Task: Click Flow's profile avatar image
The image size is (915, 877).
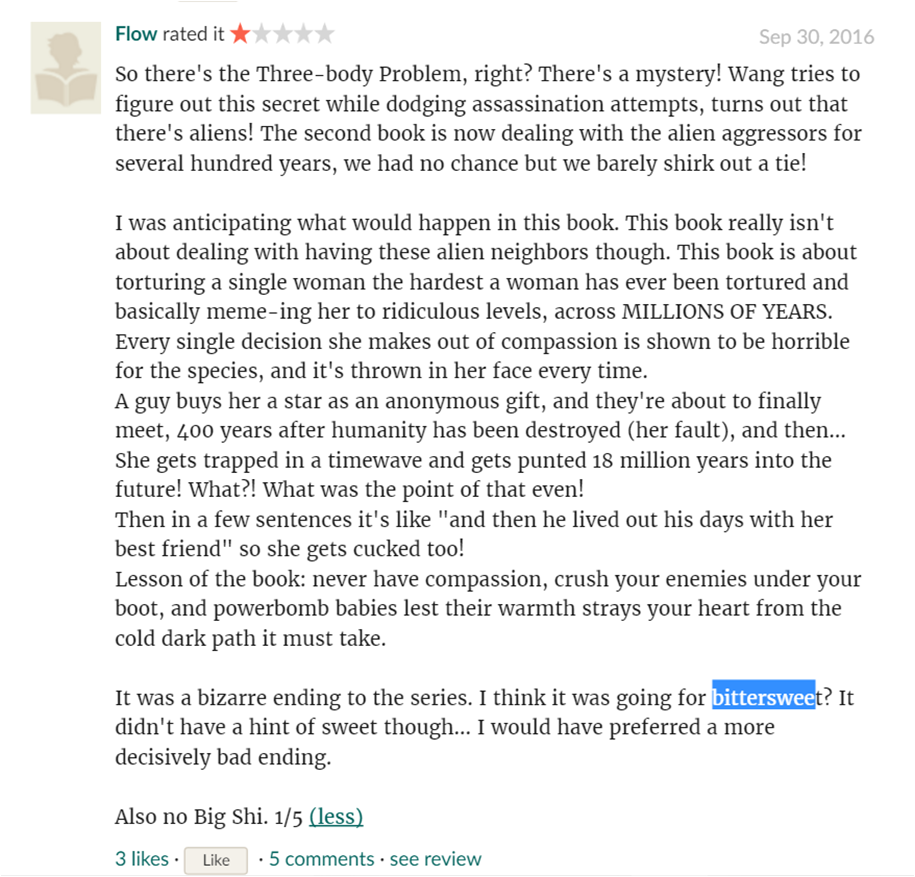Action: [x=66, y=66]
